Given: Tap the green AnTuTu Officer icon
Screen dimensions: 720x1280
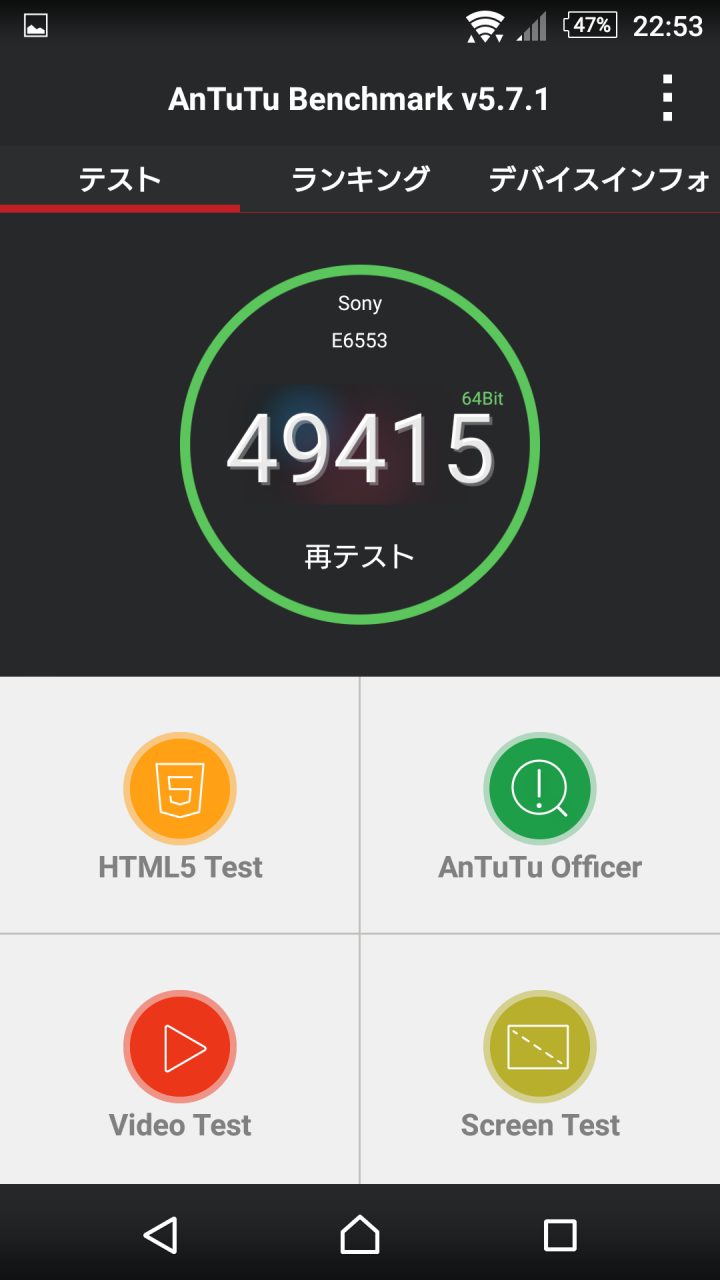Looking at the screenshot, I should [x=540, y=789].
